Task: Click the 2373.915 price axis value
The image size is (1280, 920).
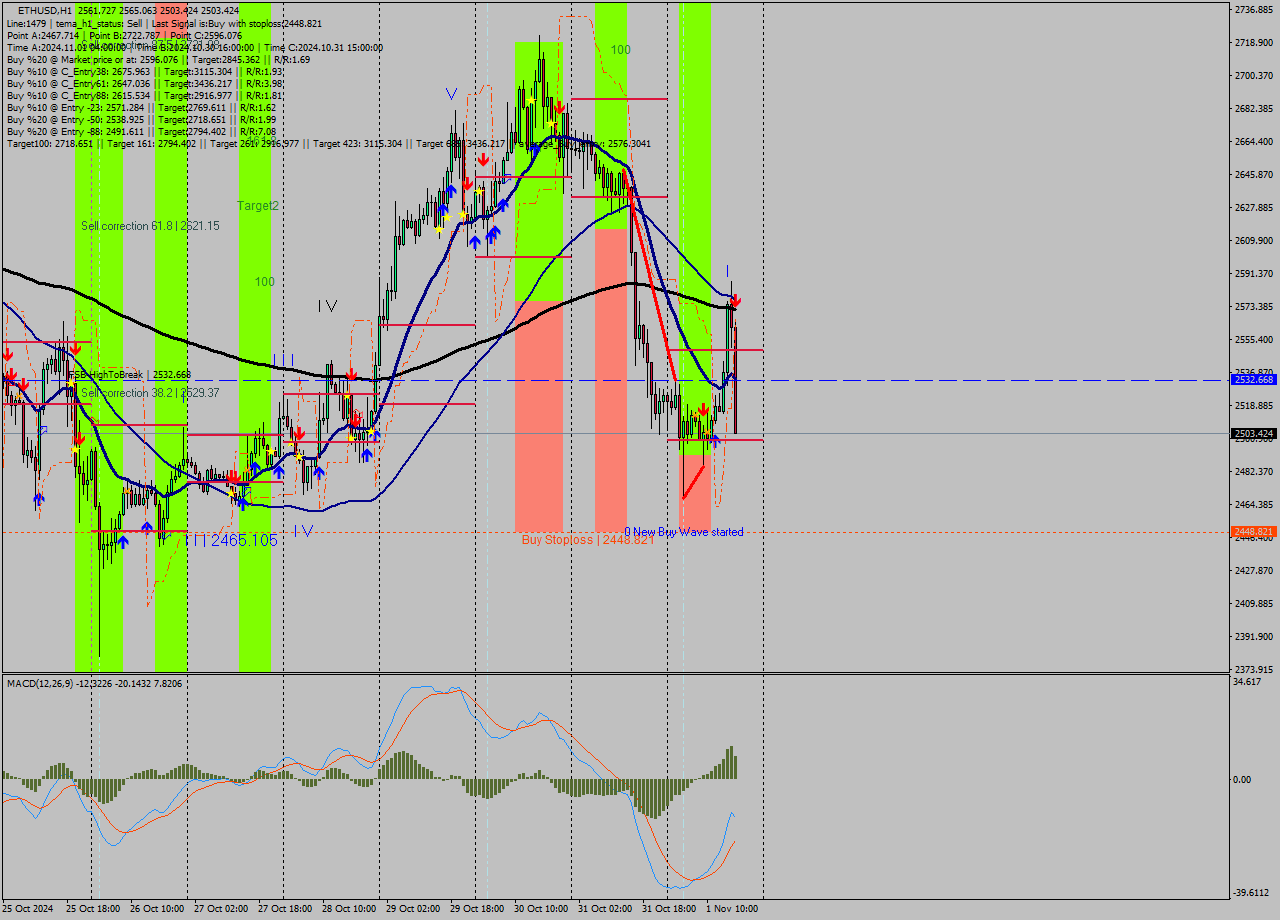Action: (x=1254, y=669)
